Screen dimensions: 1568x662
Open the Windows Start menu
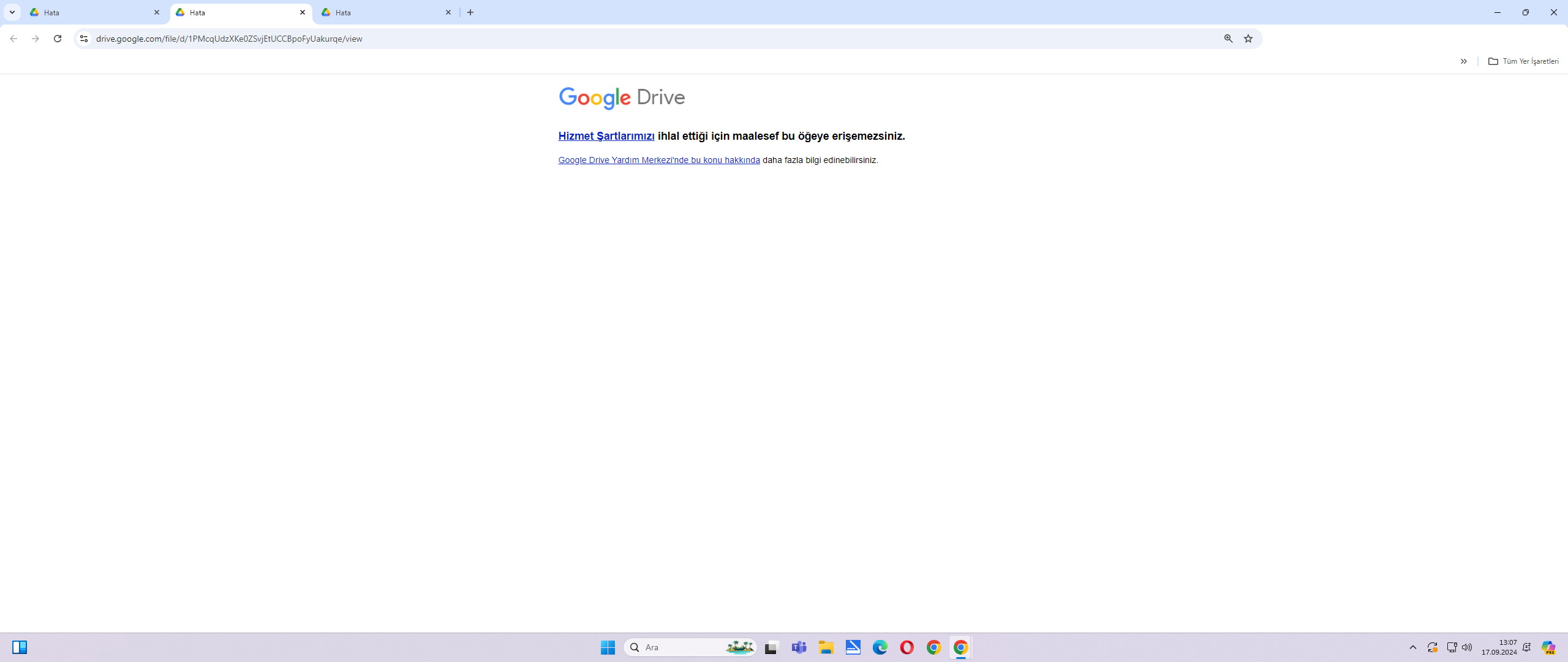[608, 647]
